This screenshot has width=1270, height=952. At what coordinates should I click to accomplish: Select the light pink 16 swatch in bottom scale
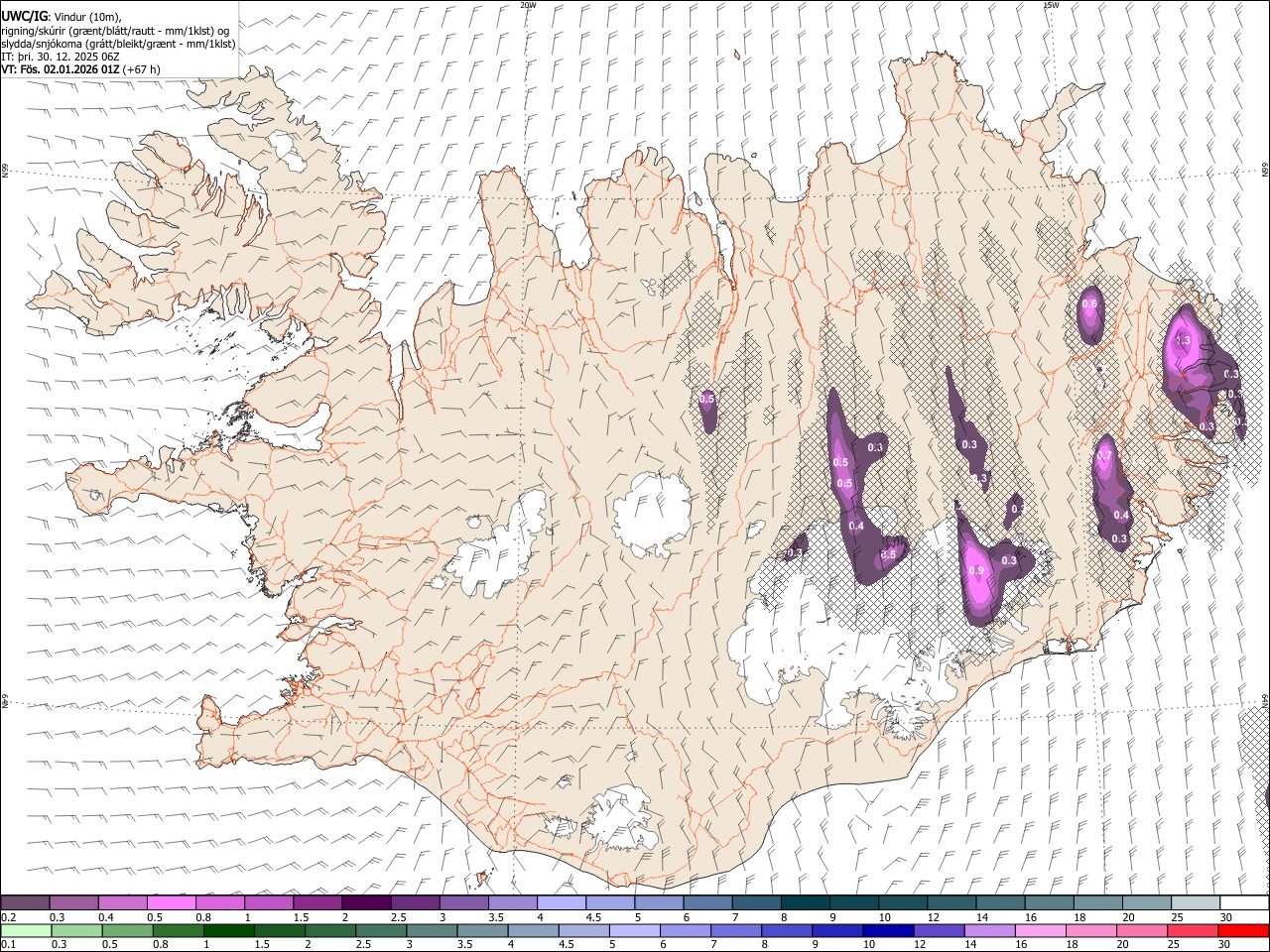click(x=1040, y=930)
